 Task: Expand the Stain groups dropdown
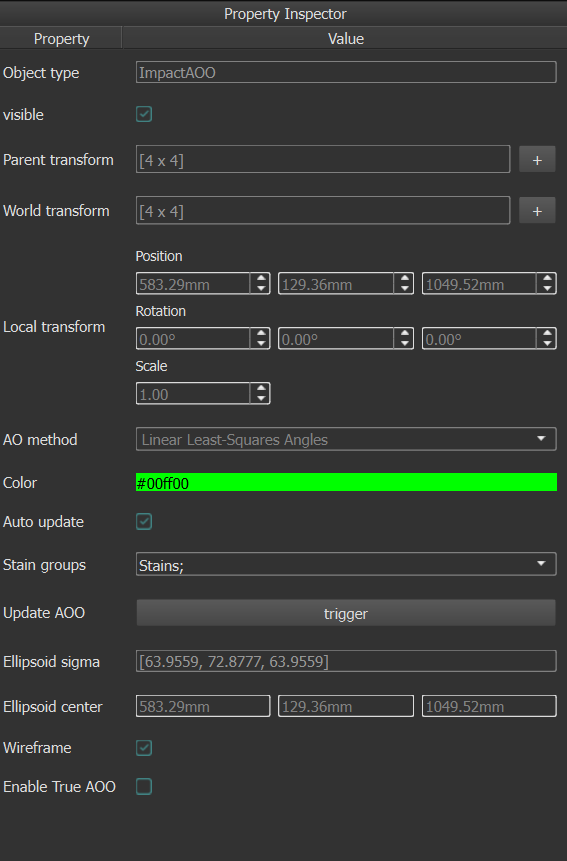[x=346, y=564]
